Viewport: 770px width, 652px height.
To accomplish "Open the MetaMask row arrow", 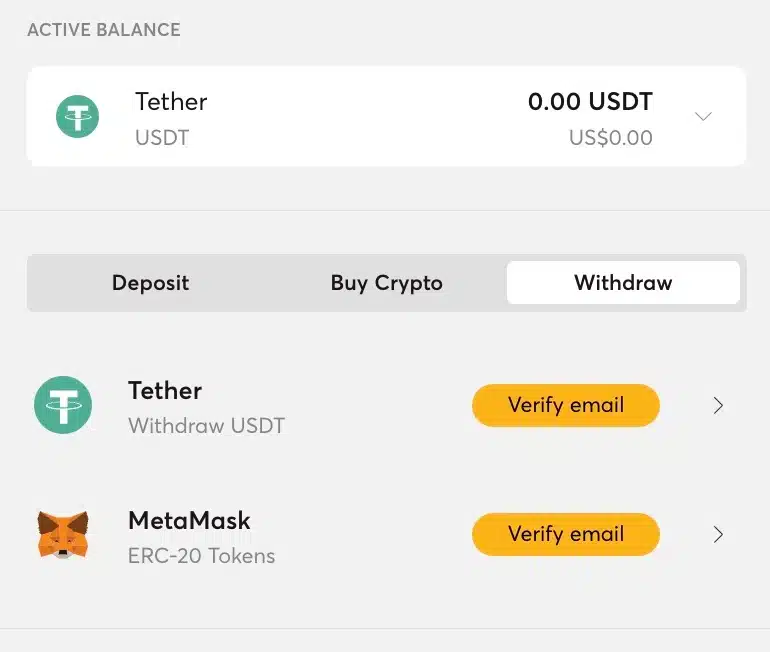I will coord(718,535).
